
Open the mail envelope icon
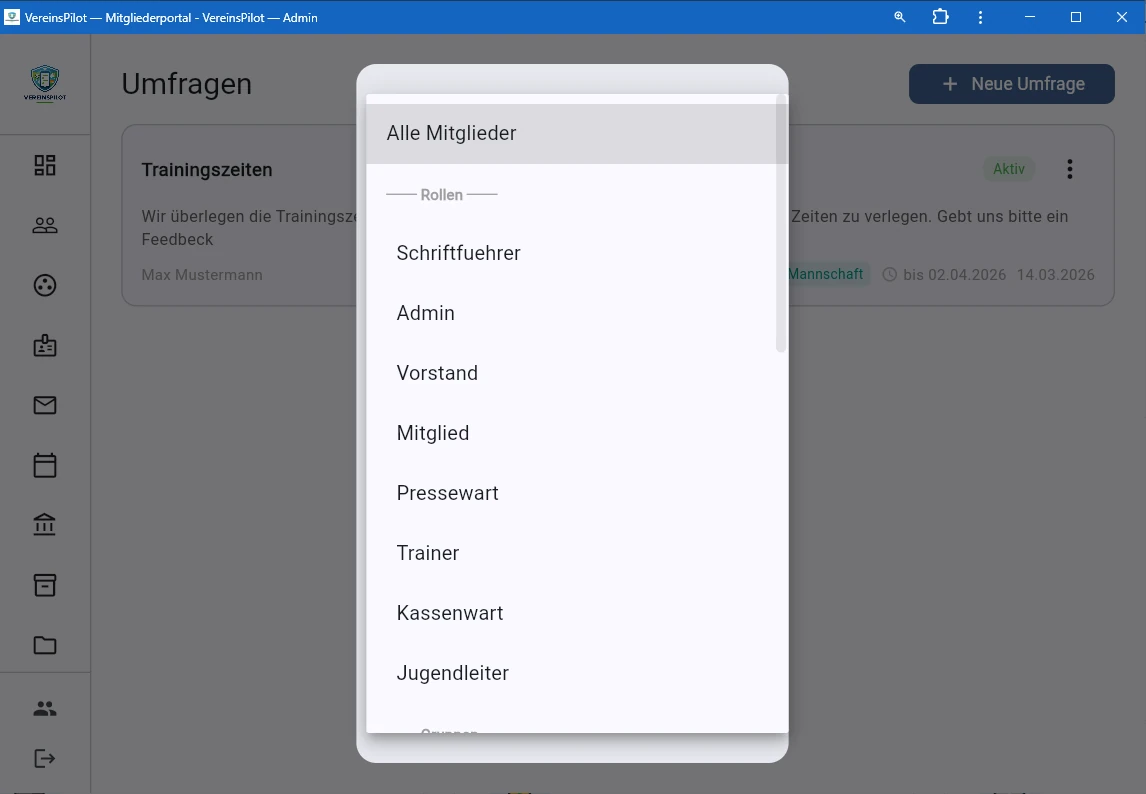[44, 405]
